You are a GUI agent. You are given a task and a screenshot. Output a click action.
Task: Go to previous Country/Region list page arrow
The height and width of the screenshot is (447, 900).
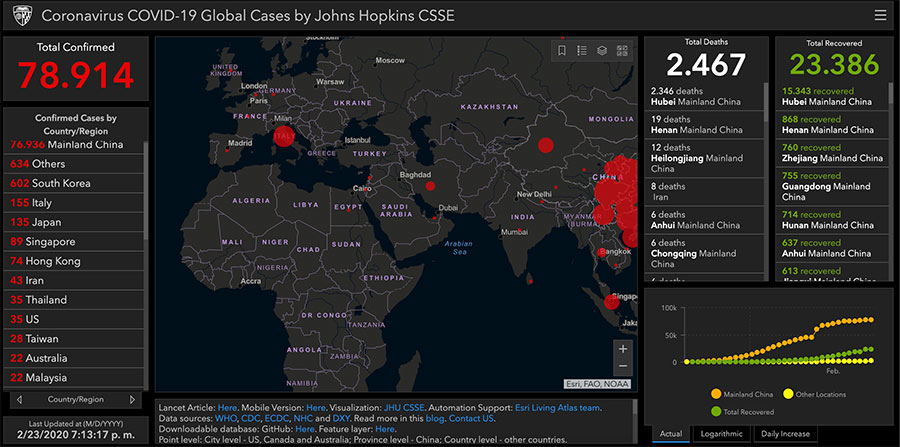coord(20,399)
